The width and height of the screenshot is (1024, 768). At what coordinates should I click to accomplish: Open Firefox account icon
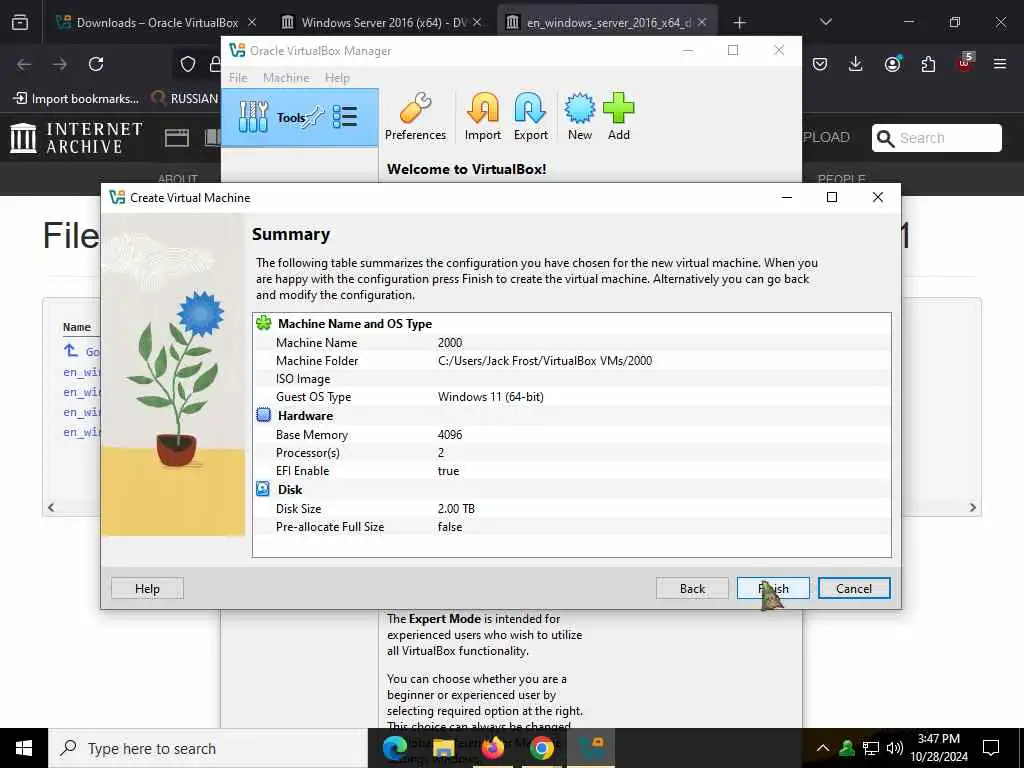click(x=892, y=64)
